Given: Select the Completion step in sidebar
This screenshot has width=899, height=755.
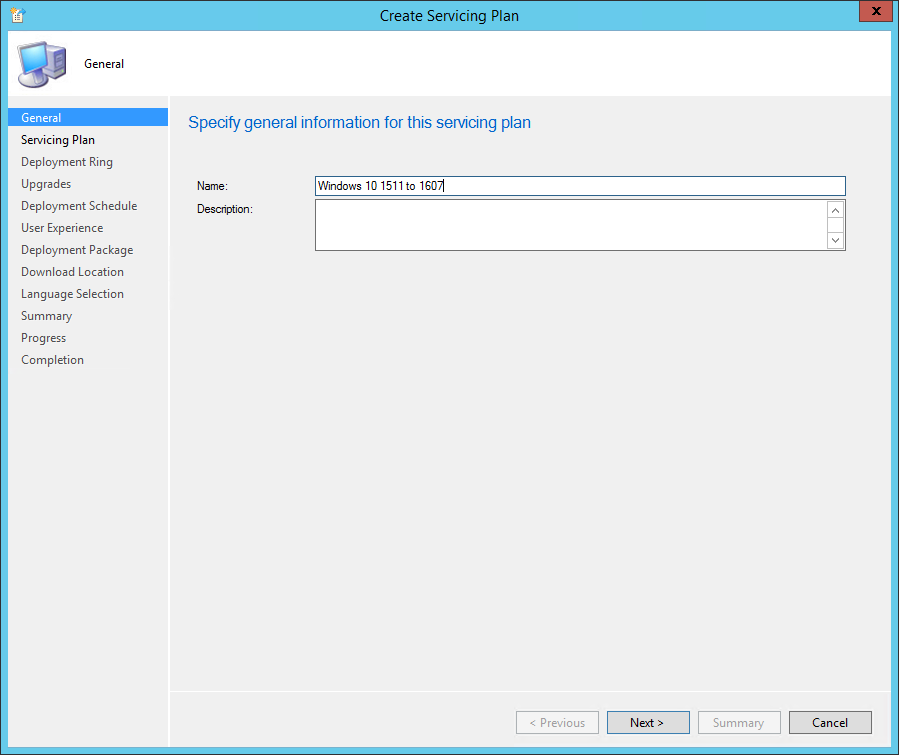Looking at the screenshot, I should (52, 360).
